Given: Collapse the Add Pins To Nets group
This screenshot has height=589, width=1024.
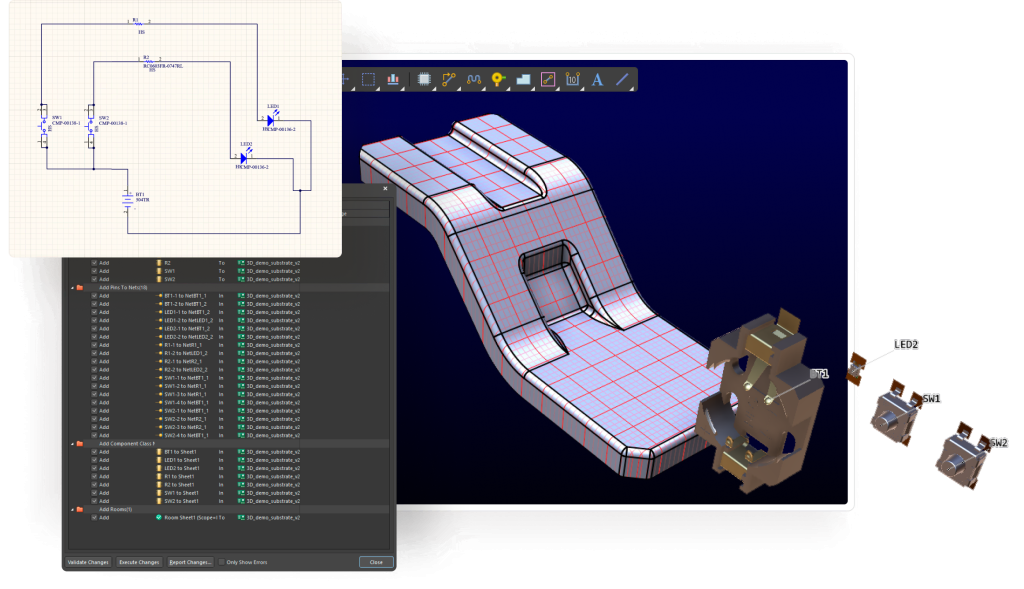Looking at the screenshot, I should coord(71,288).
